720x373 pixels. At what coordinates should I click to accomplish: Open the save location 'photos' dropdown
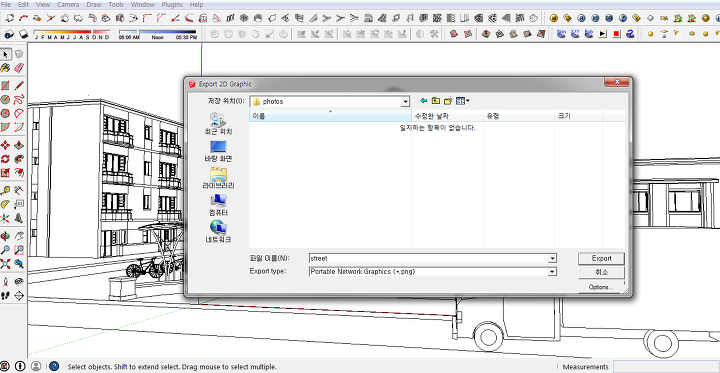coord(405,102)
